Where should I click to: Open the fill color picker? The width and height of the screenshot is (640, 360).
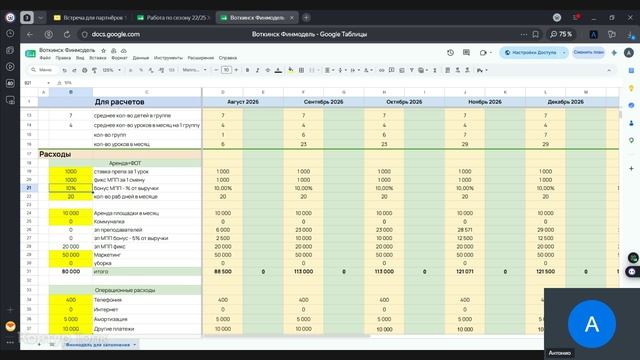click(291, 70)
